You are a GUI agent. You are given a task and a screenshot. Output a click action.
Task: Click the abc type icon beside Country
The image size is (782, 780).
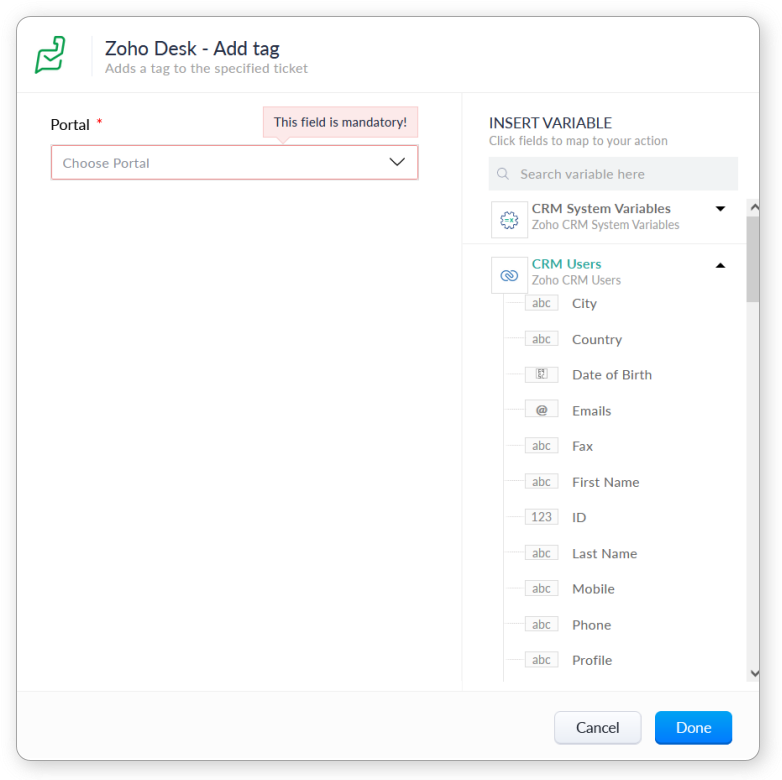tap(542, 339)
